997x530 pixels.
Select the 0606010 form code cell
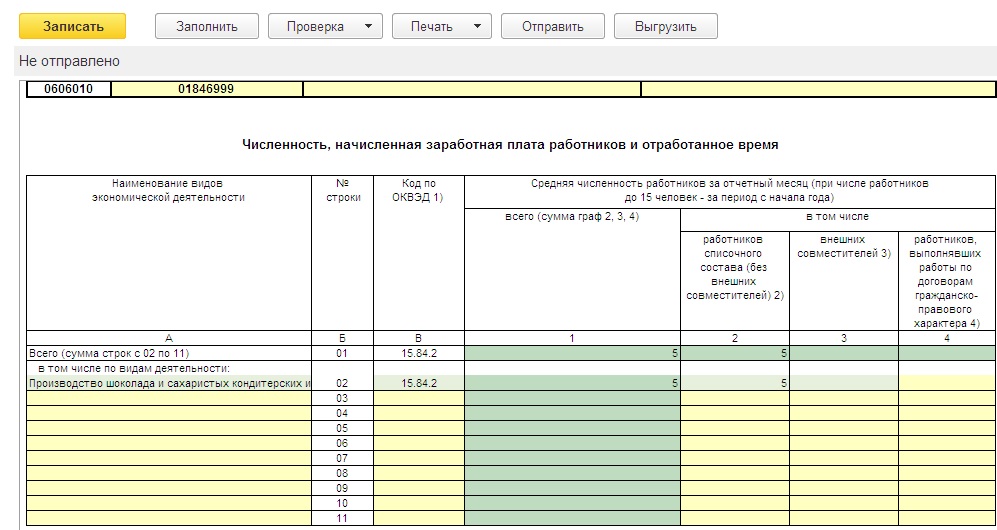click(69, 89)
